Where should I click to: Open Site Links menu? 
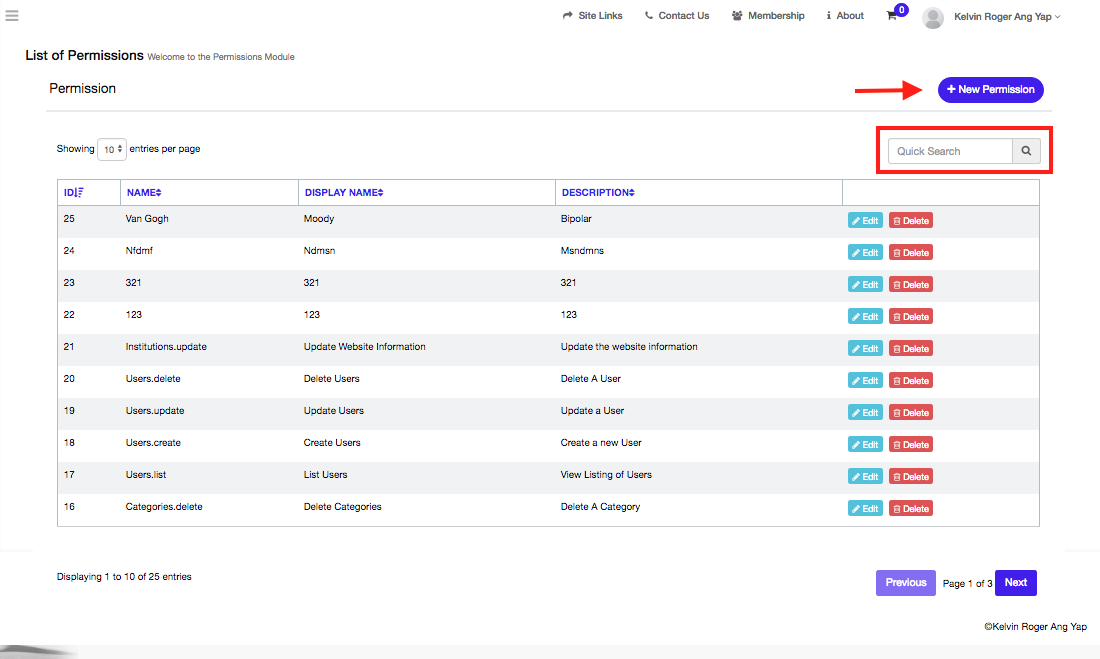pos(593,16)
